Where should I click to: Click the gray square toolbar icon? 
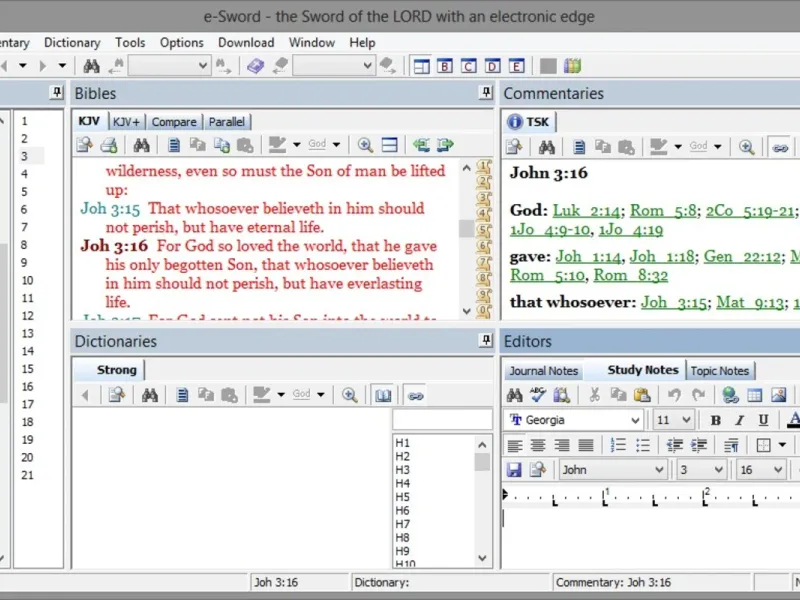(548, 66)
